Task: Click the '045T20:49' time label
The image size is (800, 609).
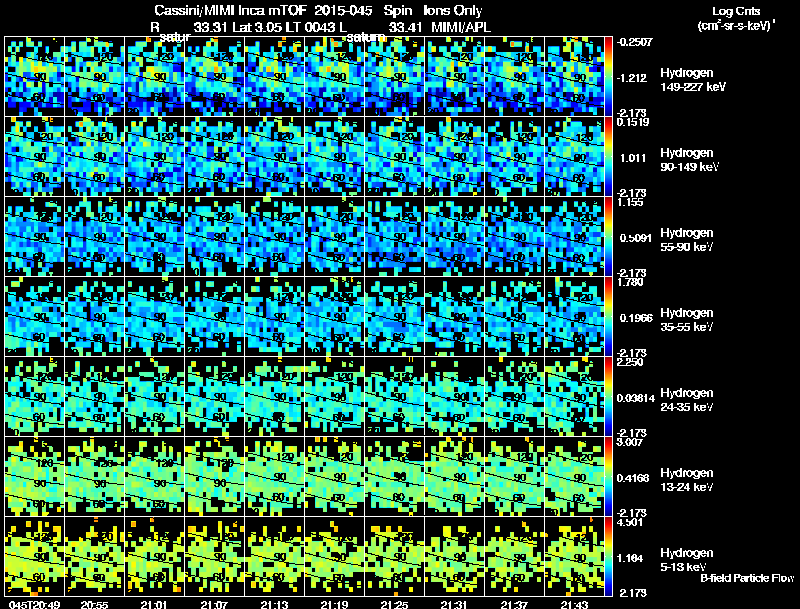Action: tap(35, 604)
